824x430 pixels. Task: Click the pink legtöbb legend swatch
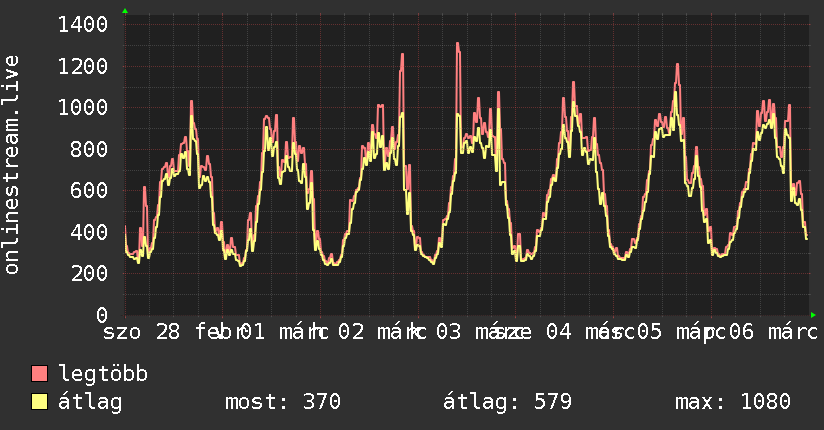(39, 373)
